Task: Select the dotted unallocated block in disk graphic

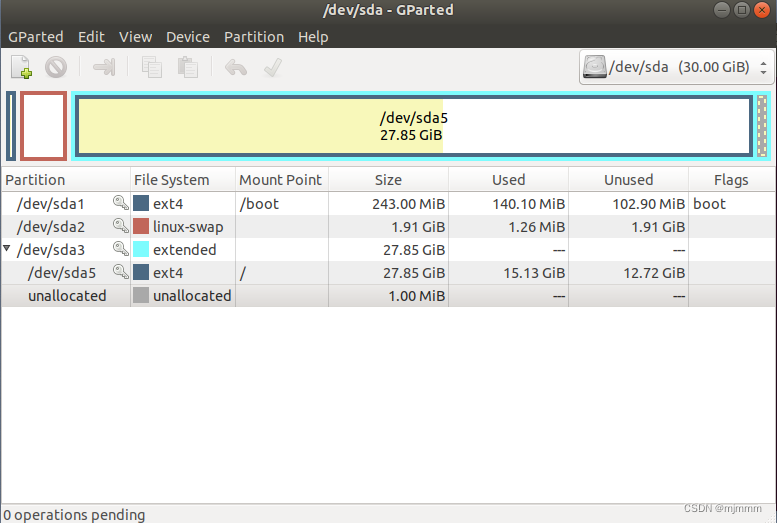Action: point(762,126)
